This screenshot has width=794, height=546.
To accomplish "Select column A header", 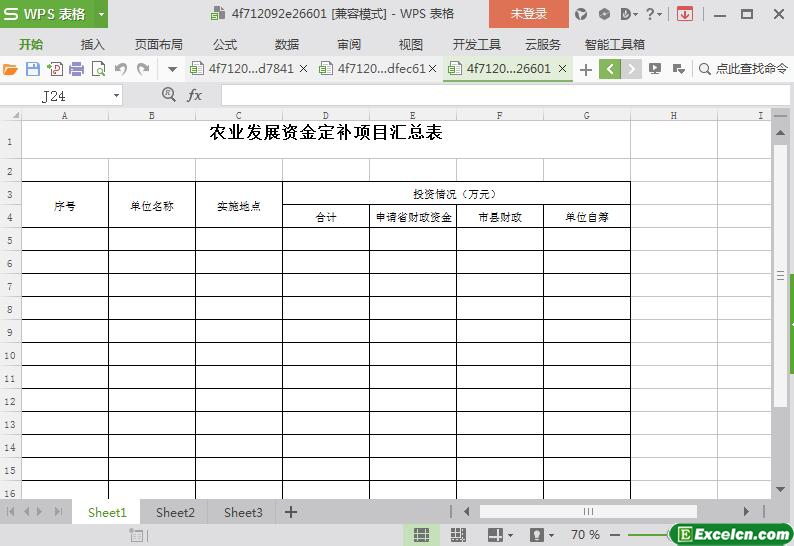I will tap(65, 115).
